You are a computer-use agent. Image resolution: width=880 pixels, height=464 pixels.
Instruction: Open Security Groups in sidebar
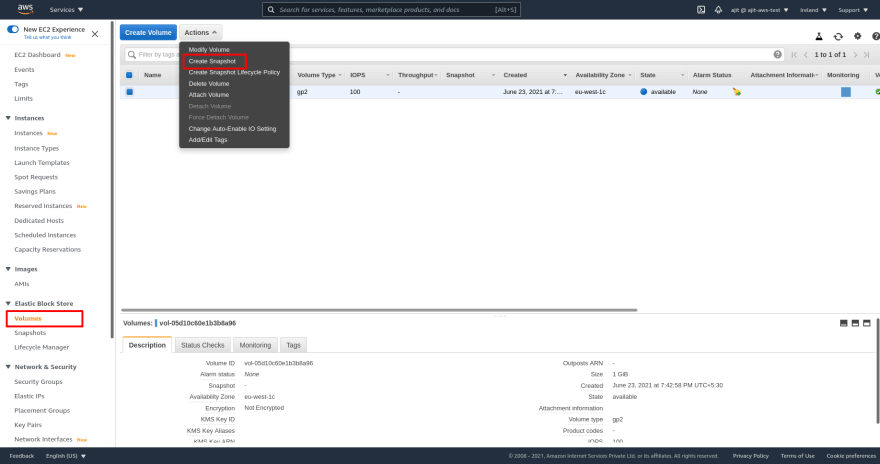coord(38,382)
